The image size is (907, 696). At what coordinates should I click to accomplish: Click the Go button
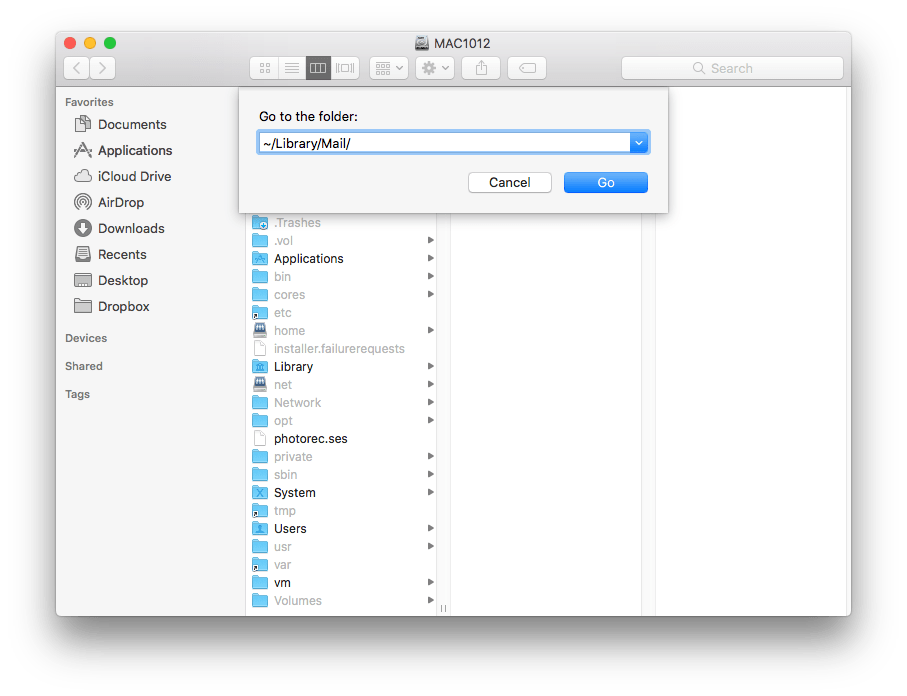(x=605, y=183)
